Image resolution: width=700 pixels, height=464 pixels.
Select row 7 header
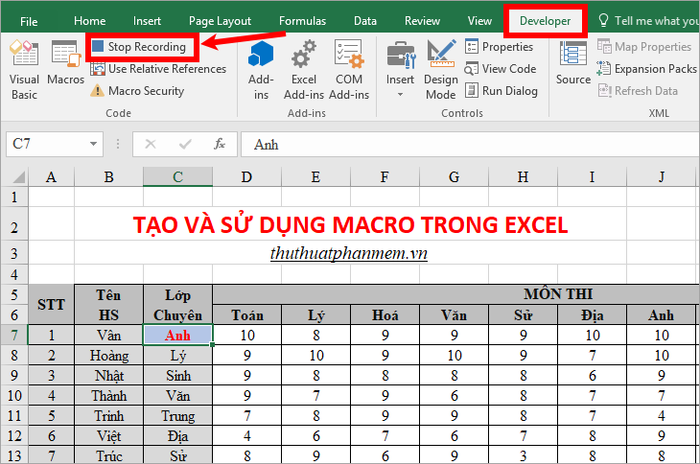(x=14, y=335)
